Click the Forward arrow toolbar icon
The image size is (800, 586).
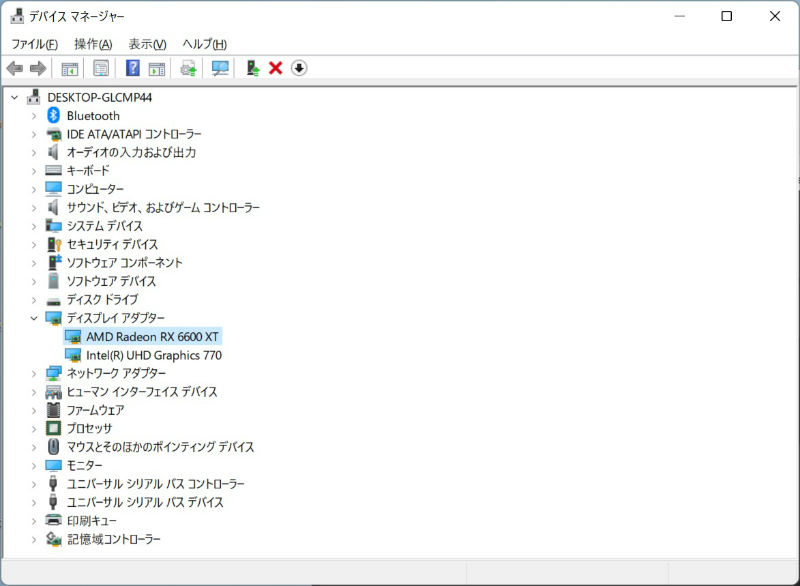click(38, 68)
